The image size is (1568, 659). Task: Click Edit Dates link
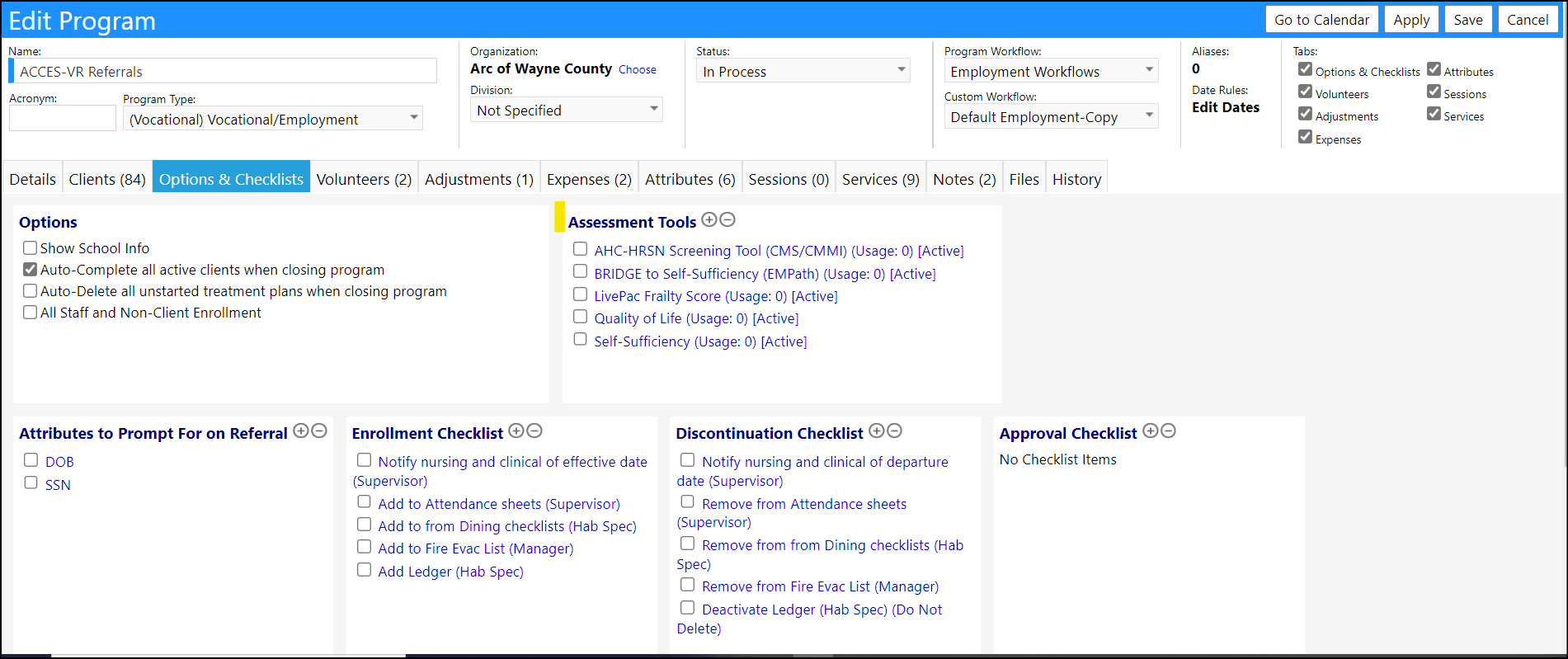pyautogui.click(x=1226, y=107)
